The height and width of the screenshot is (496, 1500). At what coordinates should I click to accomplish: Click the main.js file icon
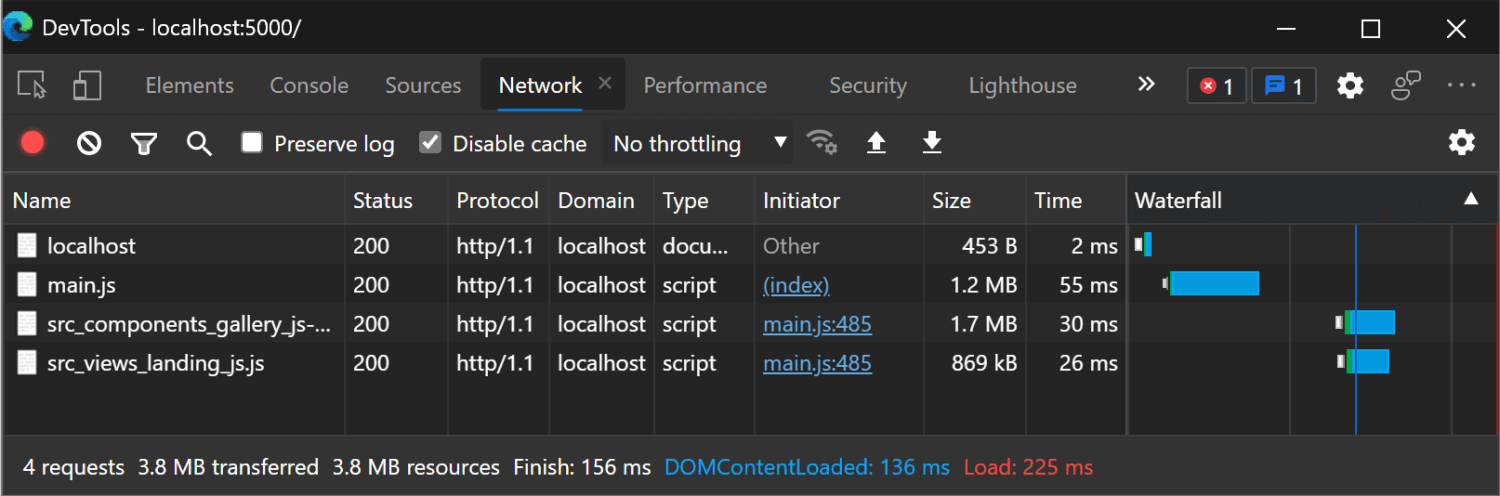click(28, 285)
